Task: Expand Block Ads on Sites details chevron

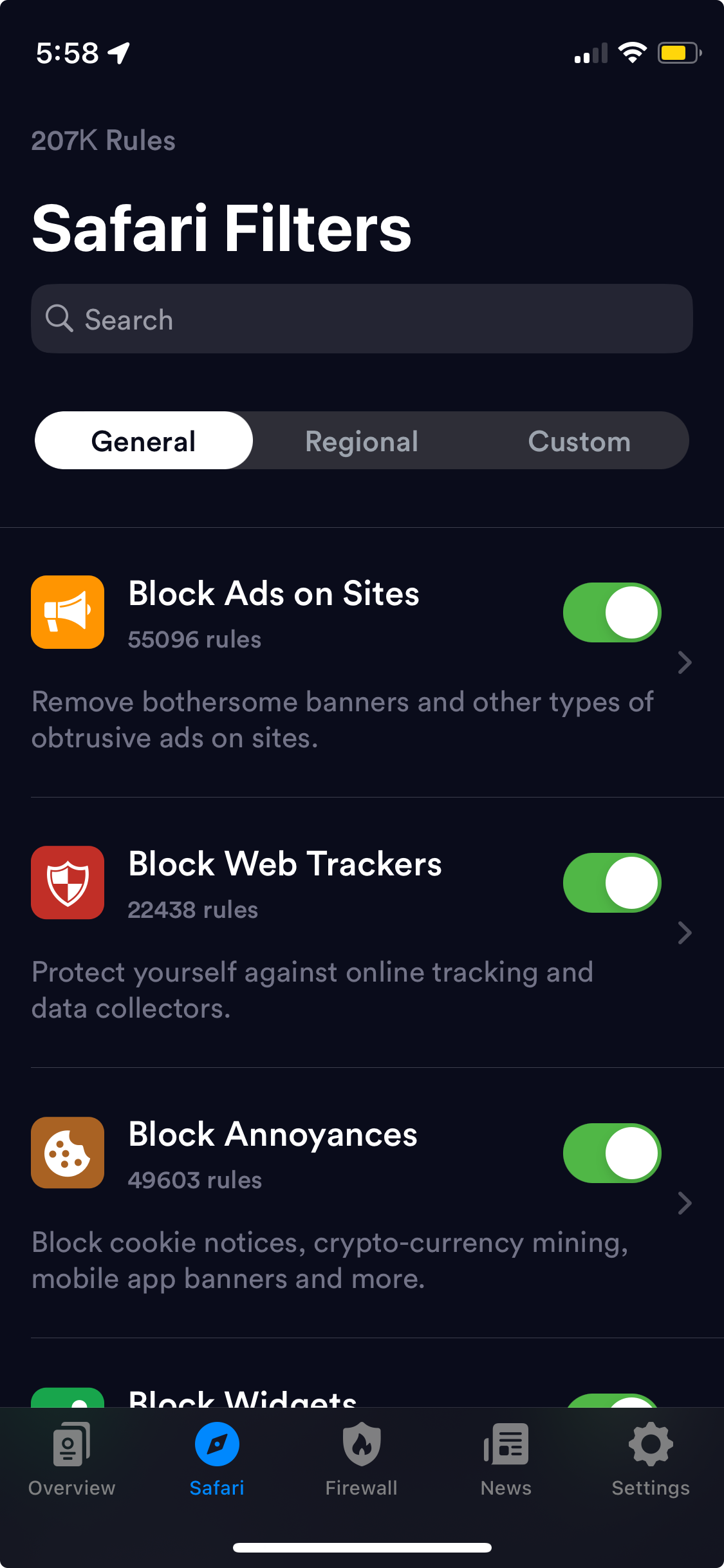Action: tap(685, 662)
